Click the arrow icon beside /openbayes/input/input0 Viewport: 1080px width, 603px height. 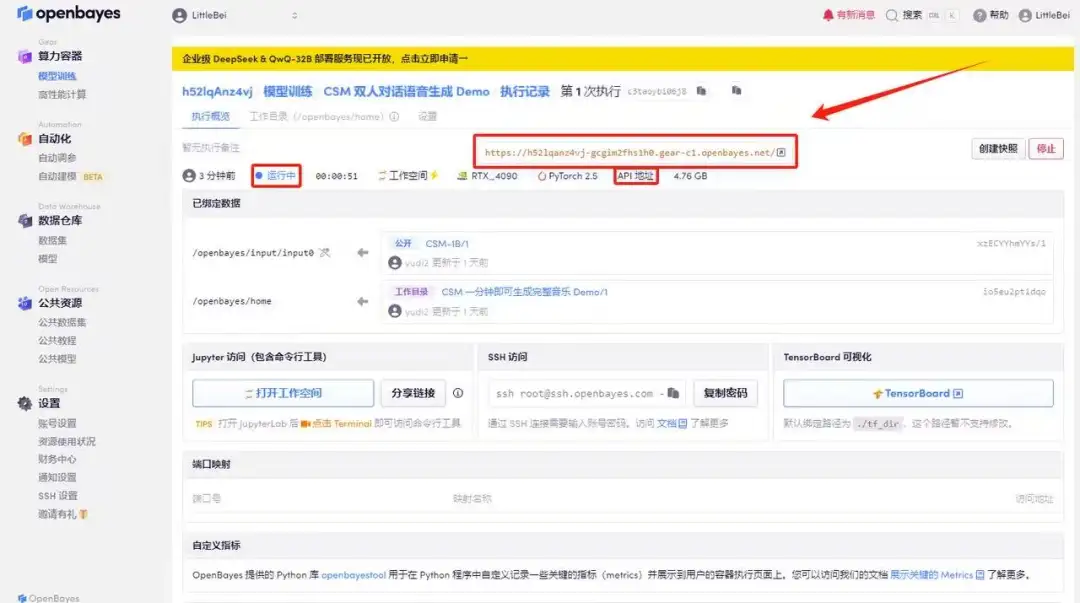click(362, 253)
